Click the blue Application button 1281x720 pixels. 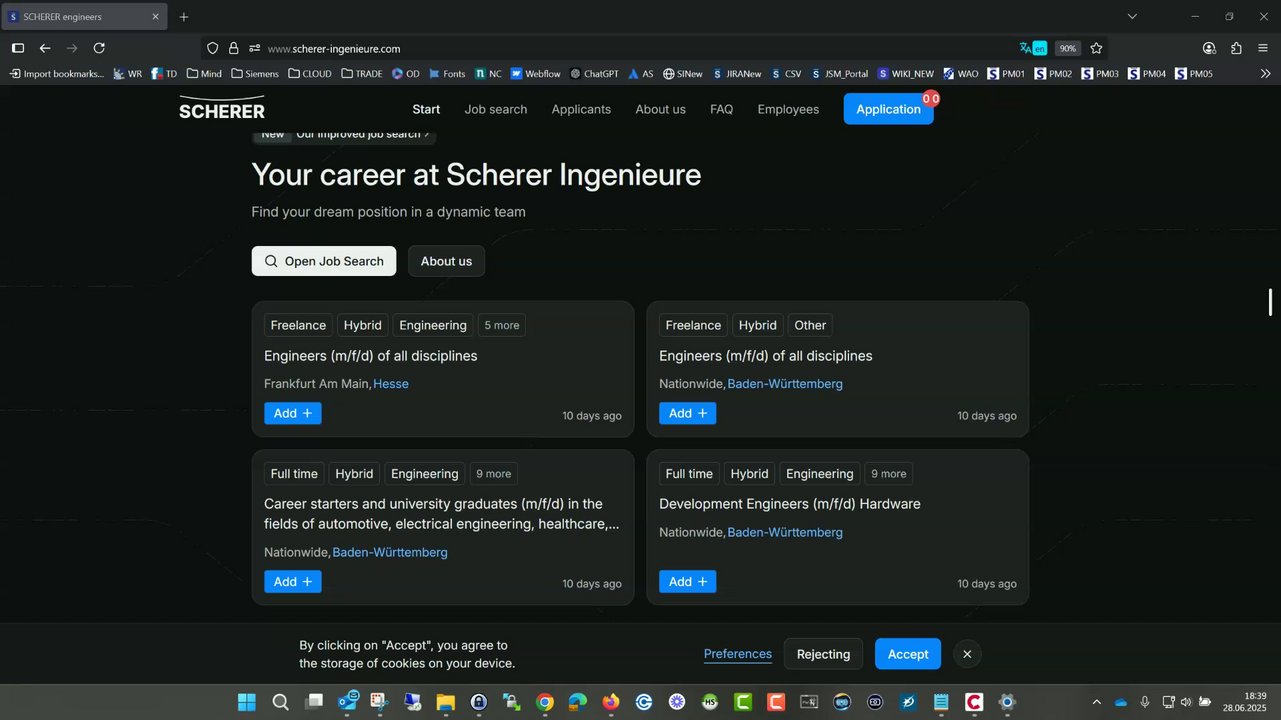(888, 109)
